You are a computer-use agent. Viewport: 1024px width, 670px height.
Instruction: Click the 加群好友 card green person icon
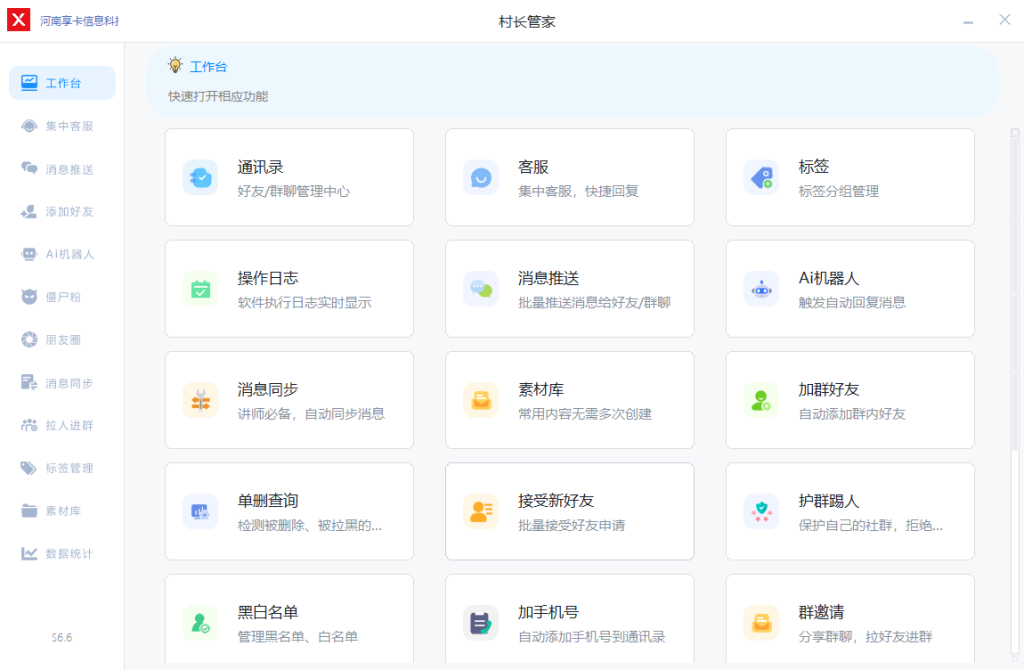coord(761,400)
